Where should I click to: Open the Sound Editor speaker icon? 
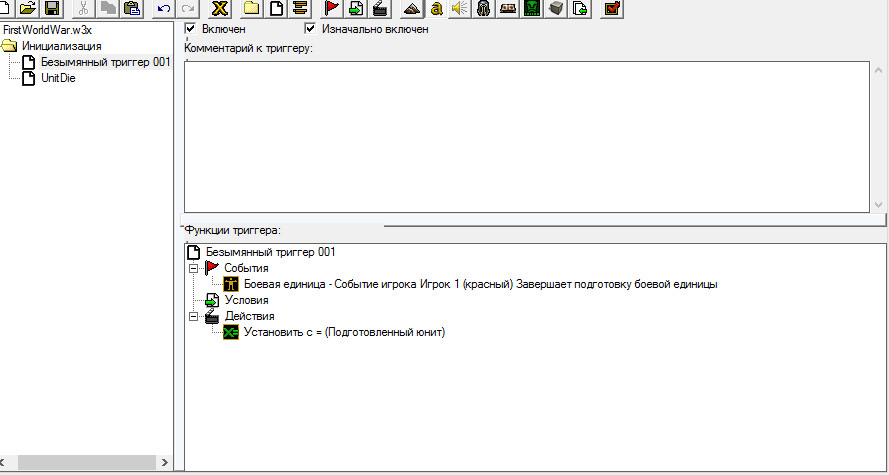[460, 8]
